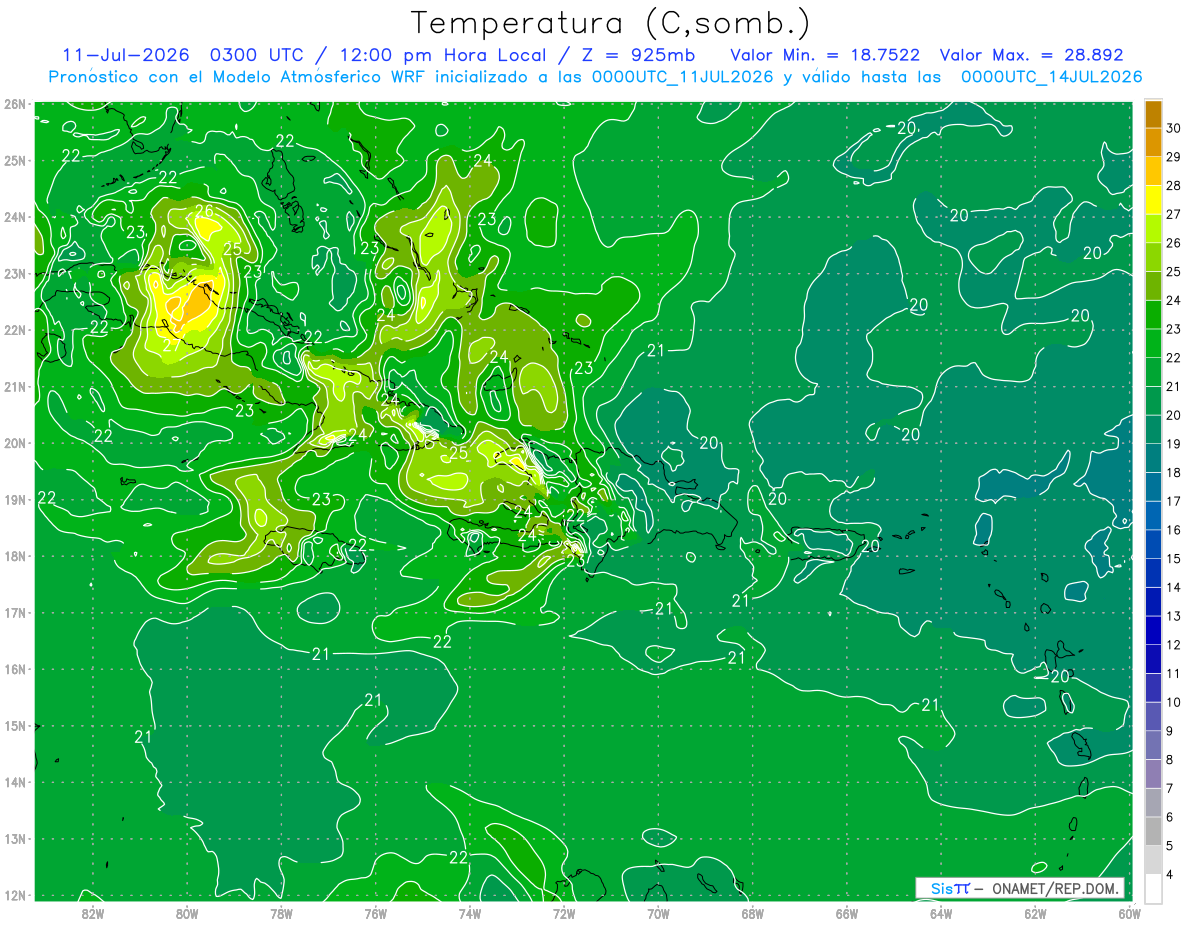Click the '68W' longitude axis label
Image resolution: width=1200 pixels, height=927 pixels.
[753, 913]
